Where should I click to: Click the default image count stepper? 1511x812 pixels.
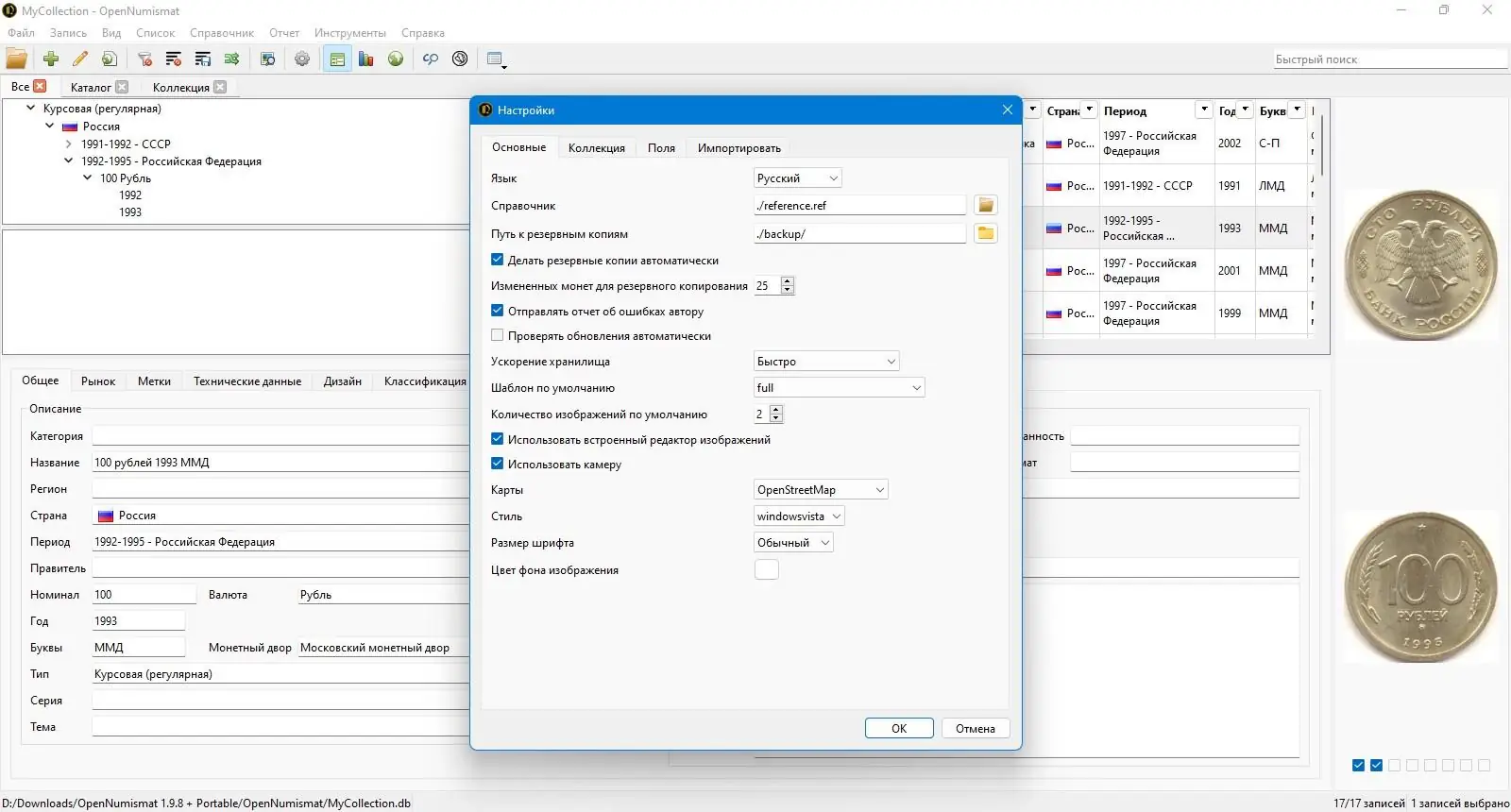pos(776,414)
